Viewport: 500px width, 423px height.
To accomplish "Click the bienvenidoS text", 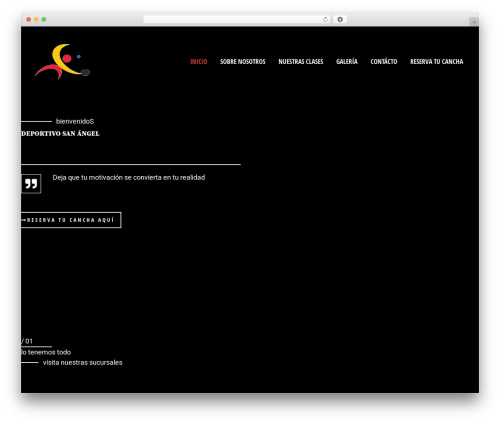I will [75, 121].
